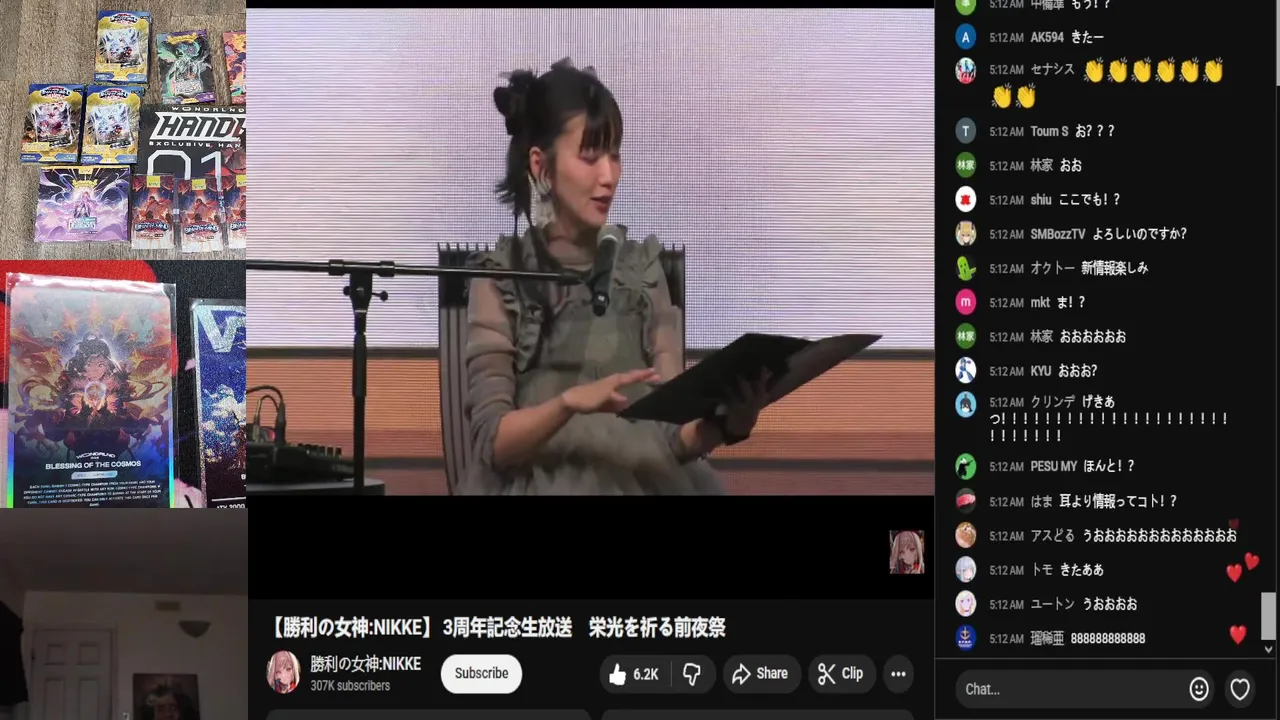Click the 307K subscribers count
The width and height of the screenshot is (1280, 720).
click(x=350, y=686)
